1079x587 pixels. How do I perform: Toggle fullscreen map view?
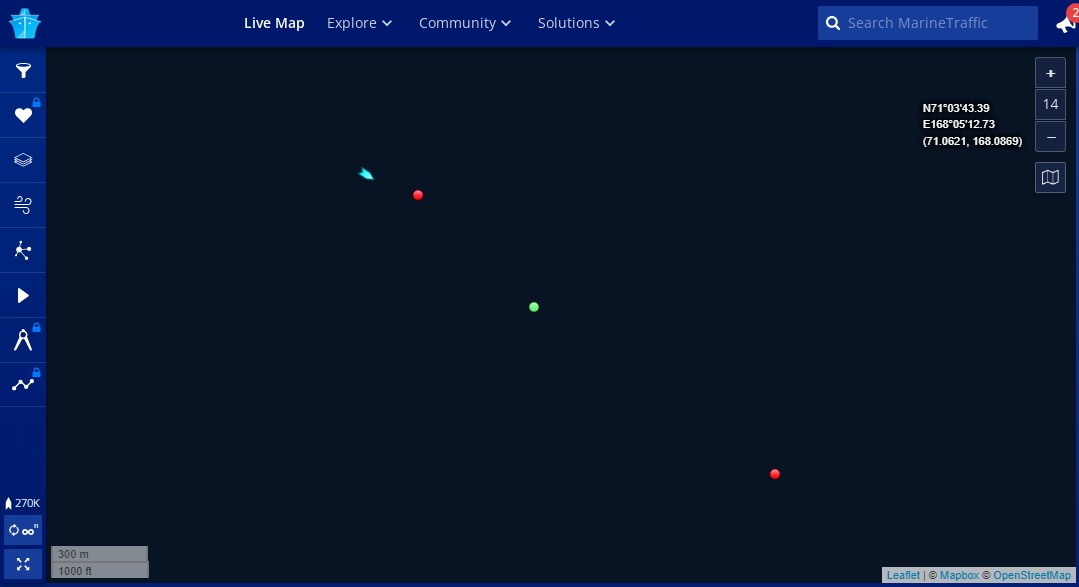[23, 564]
